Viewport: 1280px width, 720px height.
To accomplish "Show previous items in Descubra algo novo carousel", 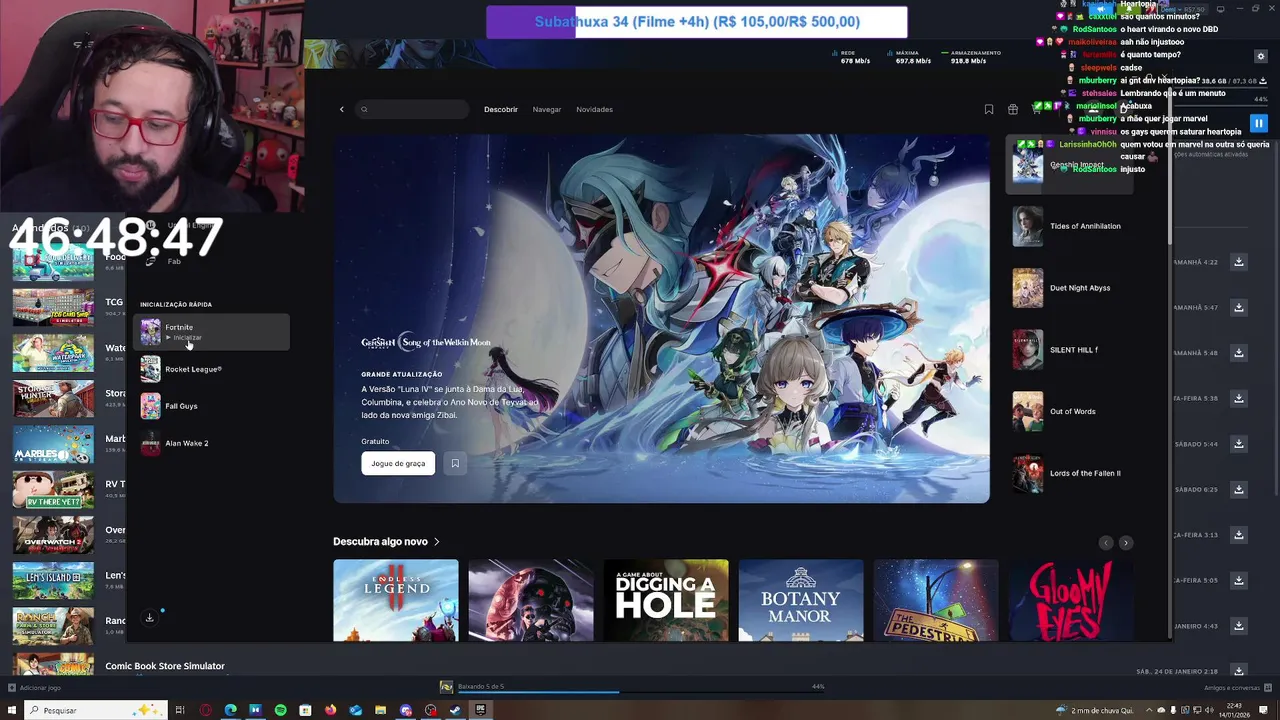I will click(1105, 543).
